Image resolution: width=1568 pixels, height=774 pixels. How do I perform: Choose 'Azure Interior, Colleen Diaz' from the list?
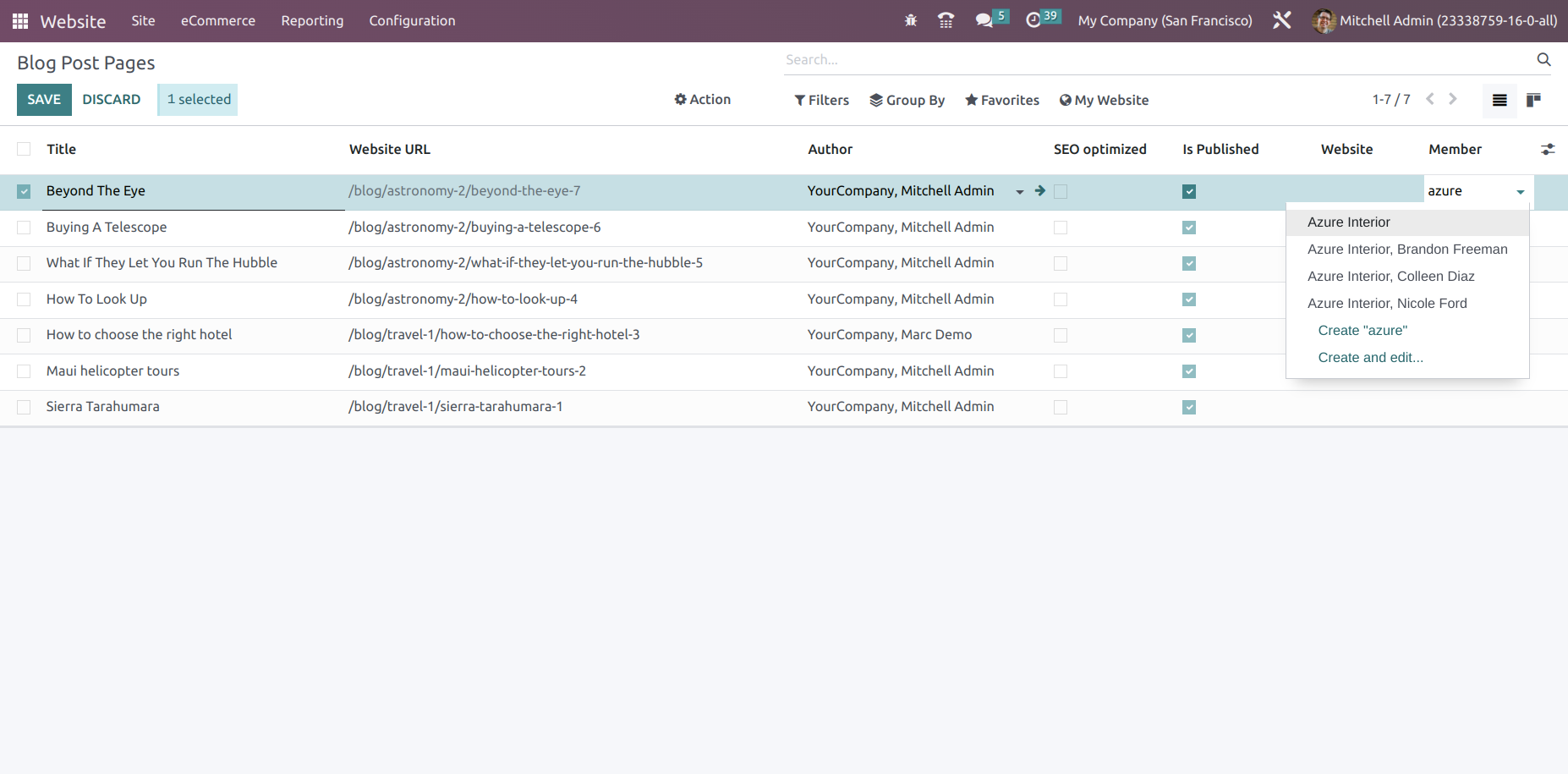tap(1390, 276)
